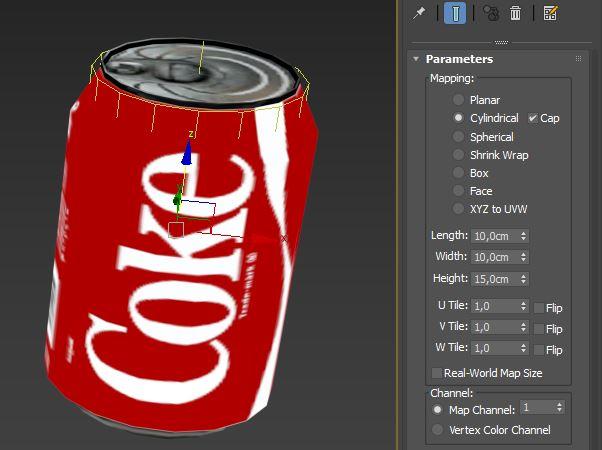
Task: Select Shrink Wrap mapping option
Action: (x=458, y=155)
